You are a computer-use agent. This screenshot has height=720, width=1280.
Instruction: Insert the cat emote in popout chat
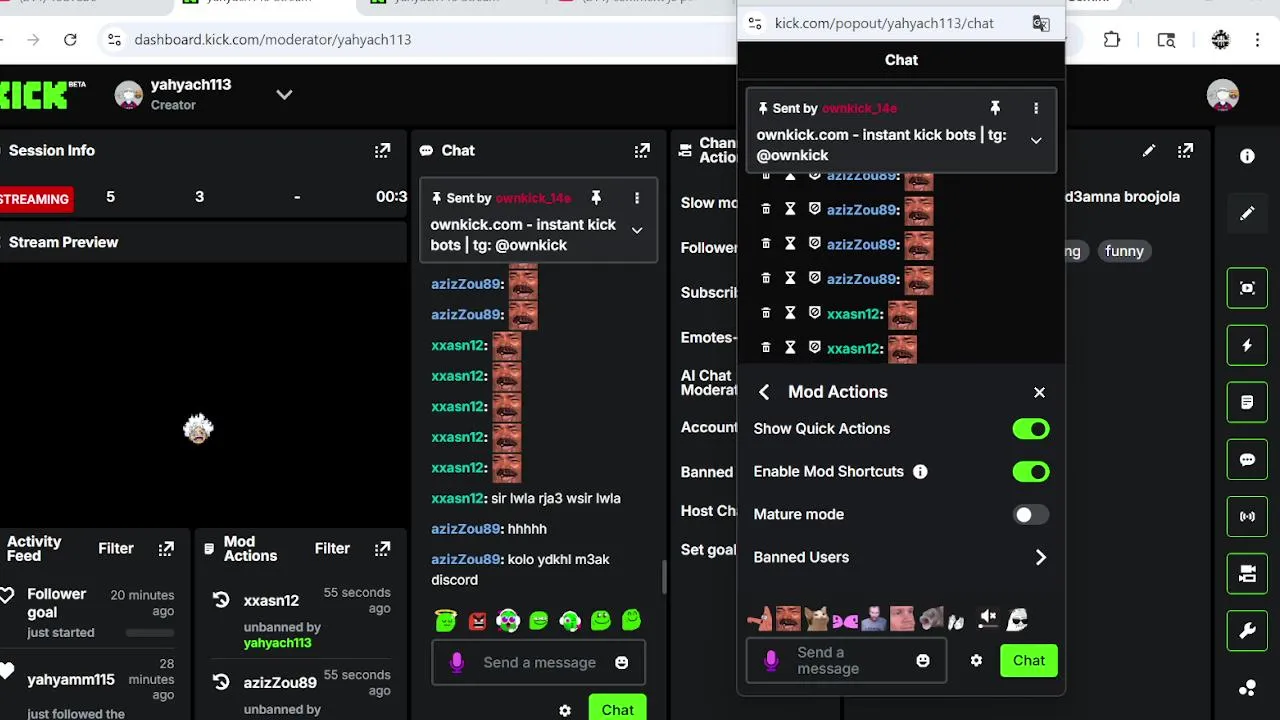(x=817, y=620)
